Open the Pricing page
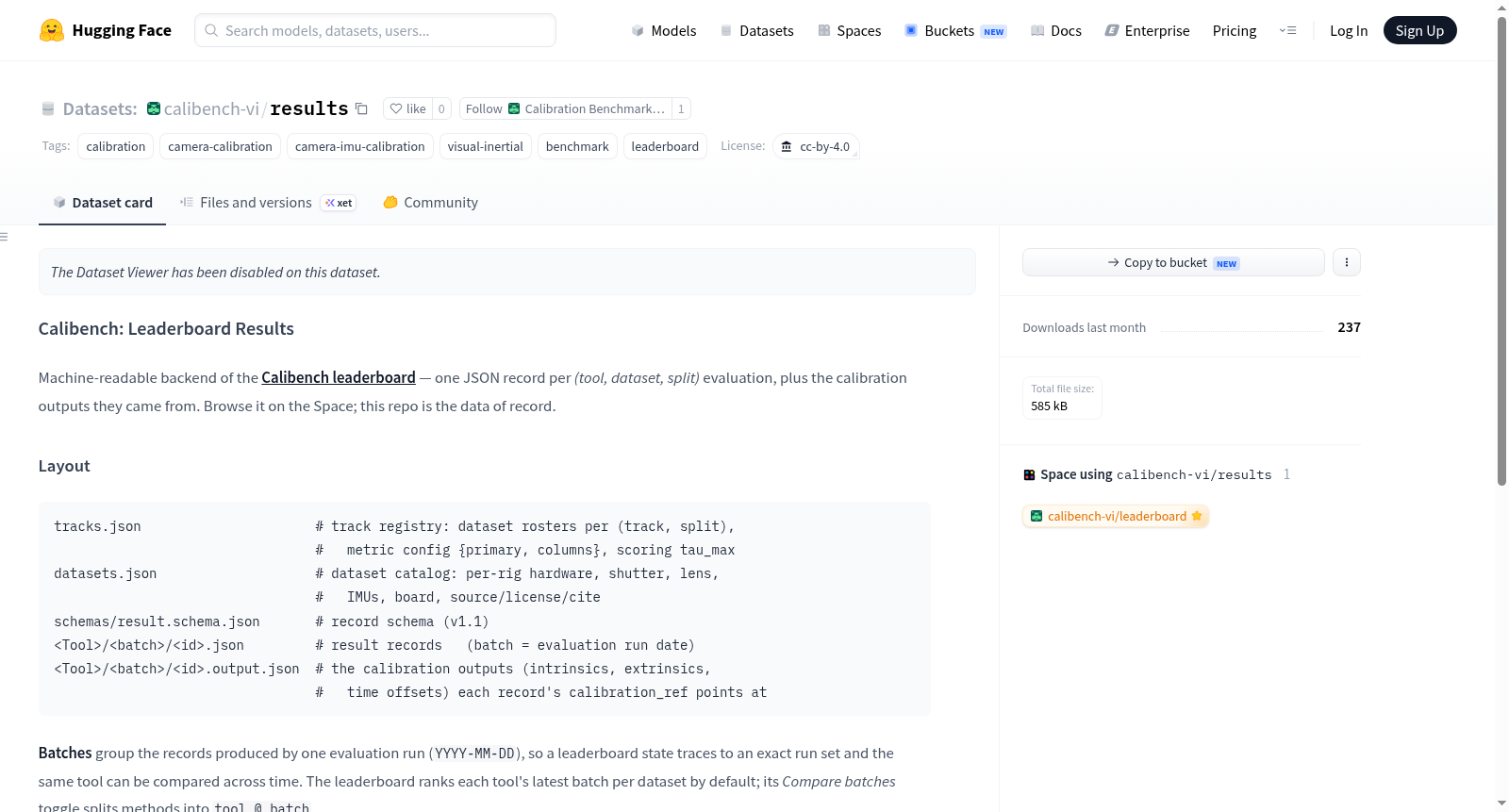 (x=1235, y=30)
